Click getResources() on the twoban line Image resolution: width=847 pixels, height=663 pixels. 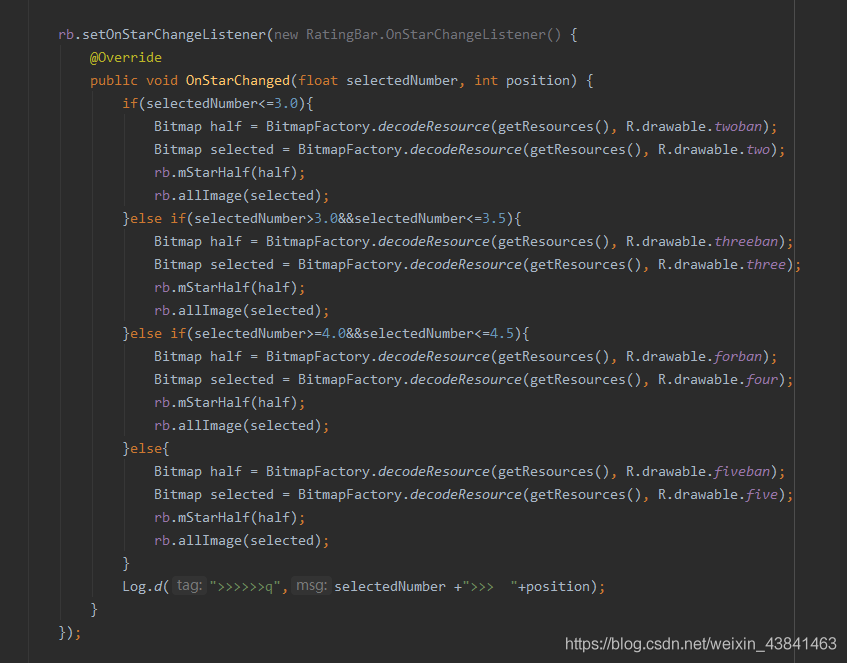(553, 126)
